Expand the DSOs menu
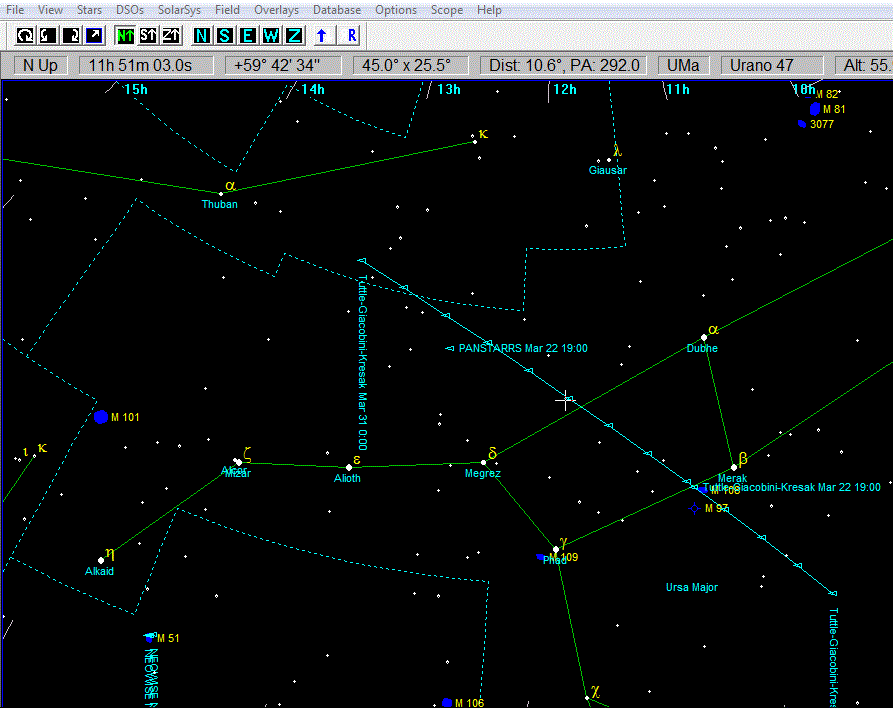 (x=130, y=10)
